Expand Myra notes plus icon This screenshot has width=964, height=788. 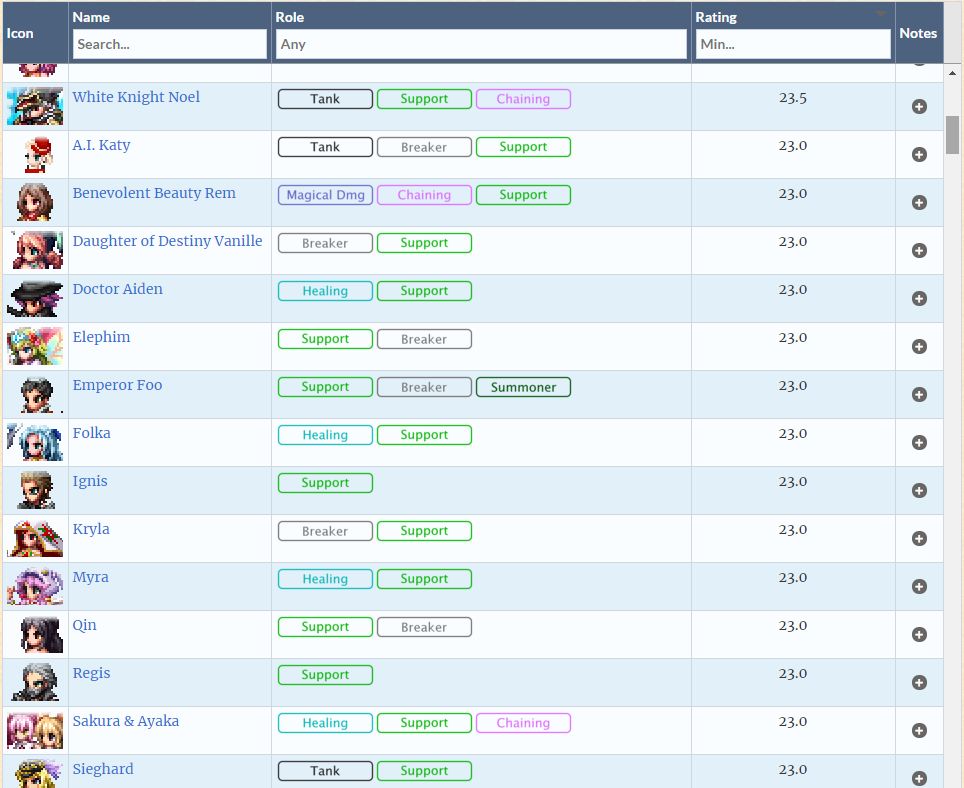(919, 586)
